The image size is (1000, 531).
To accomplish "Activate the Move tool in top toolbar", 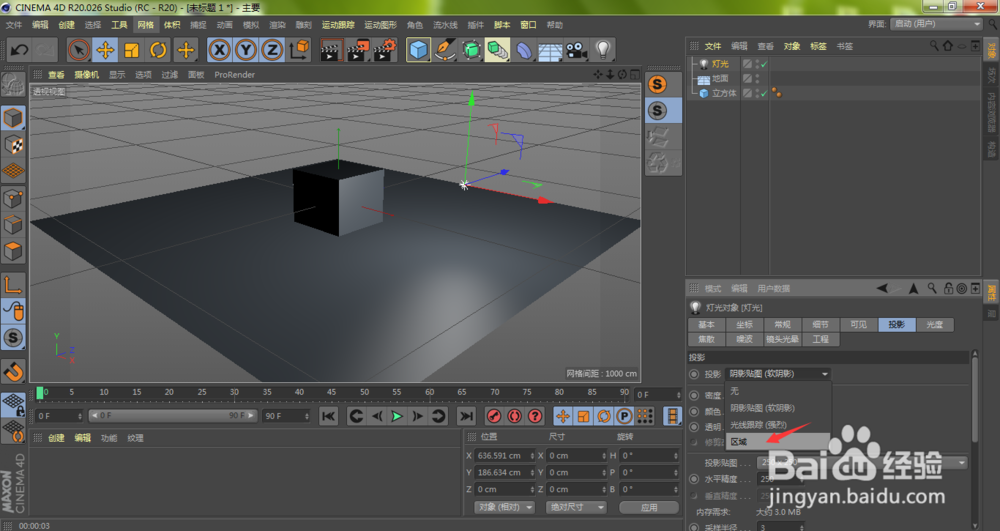I will (105, 50).
